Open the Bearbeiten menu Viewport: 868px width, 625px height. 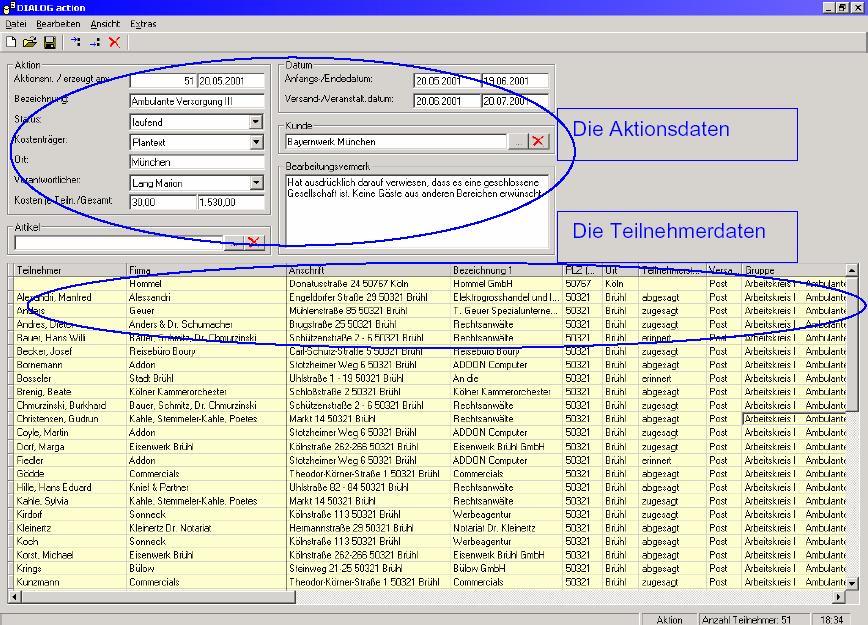point(58,23)
